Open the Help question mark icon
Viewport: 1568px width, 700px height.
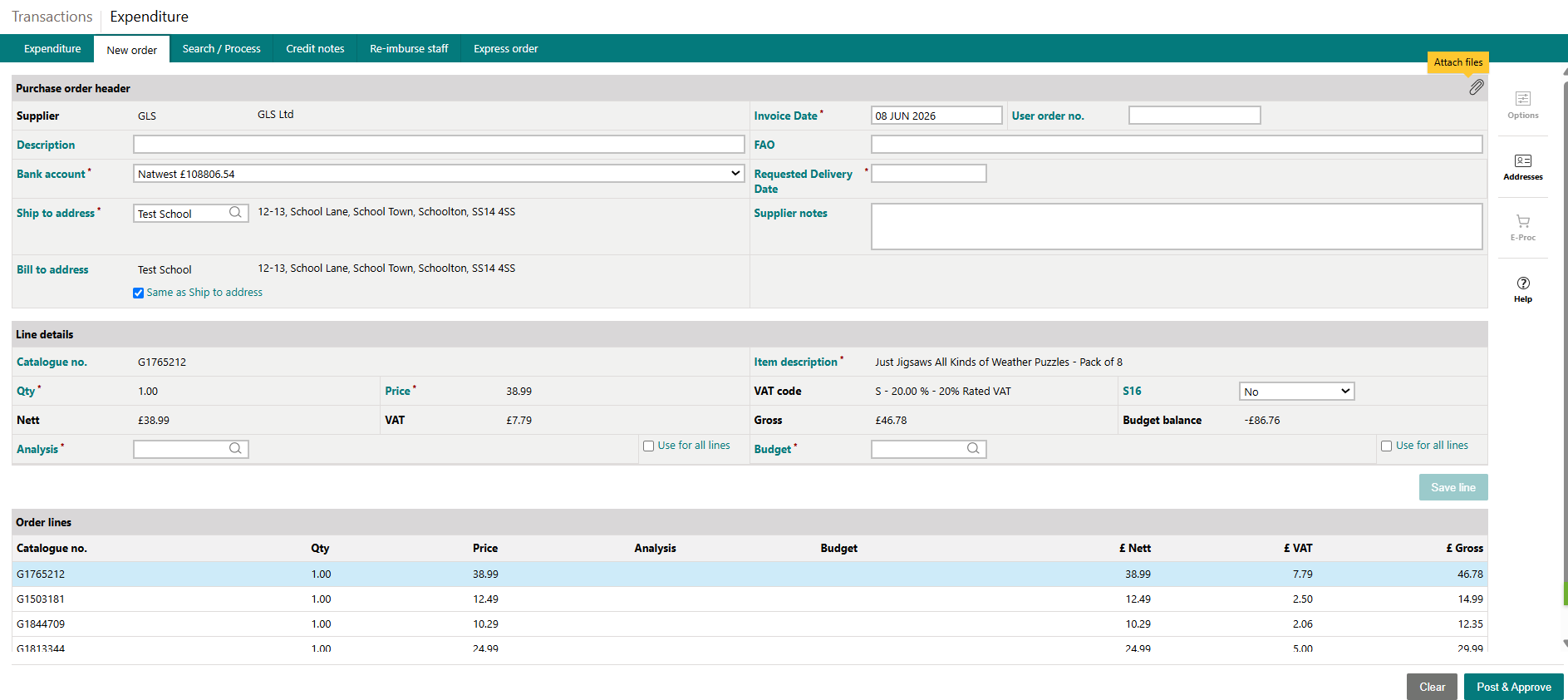pyautogui.click(x=1523, y=289)
